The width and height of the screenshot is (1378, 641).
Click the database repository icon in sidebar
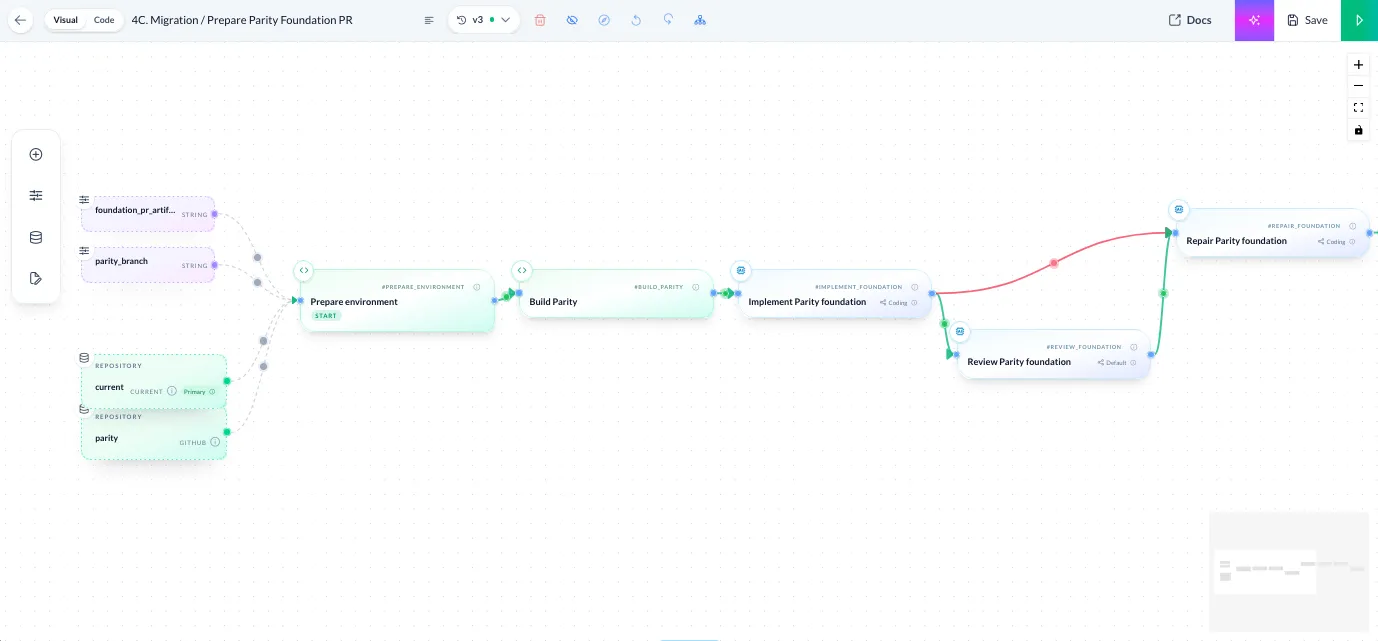pyautogui.click(x=36, y=237)
